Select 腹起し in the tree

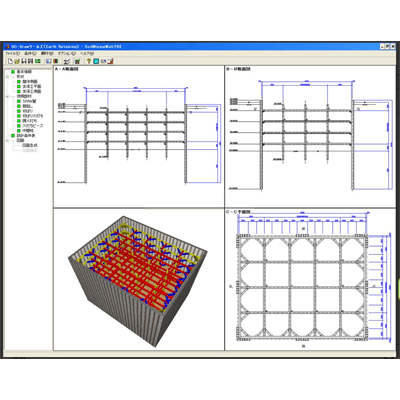click(28, 106)
